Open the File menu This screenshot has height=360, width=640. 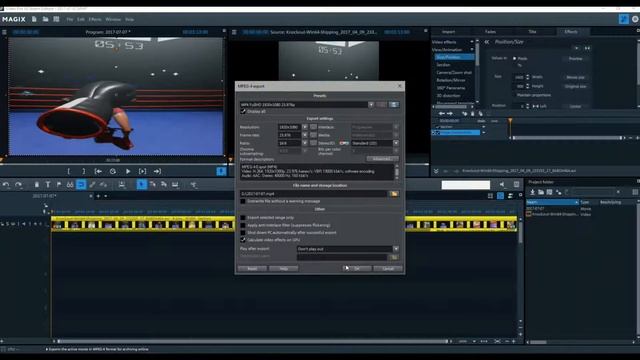(x=70, y=19)
